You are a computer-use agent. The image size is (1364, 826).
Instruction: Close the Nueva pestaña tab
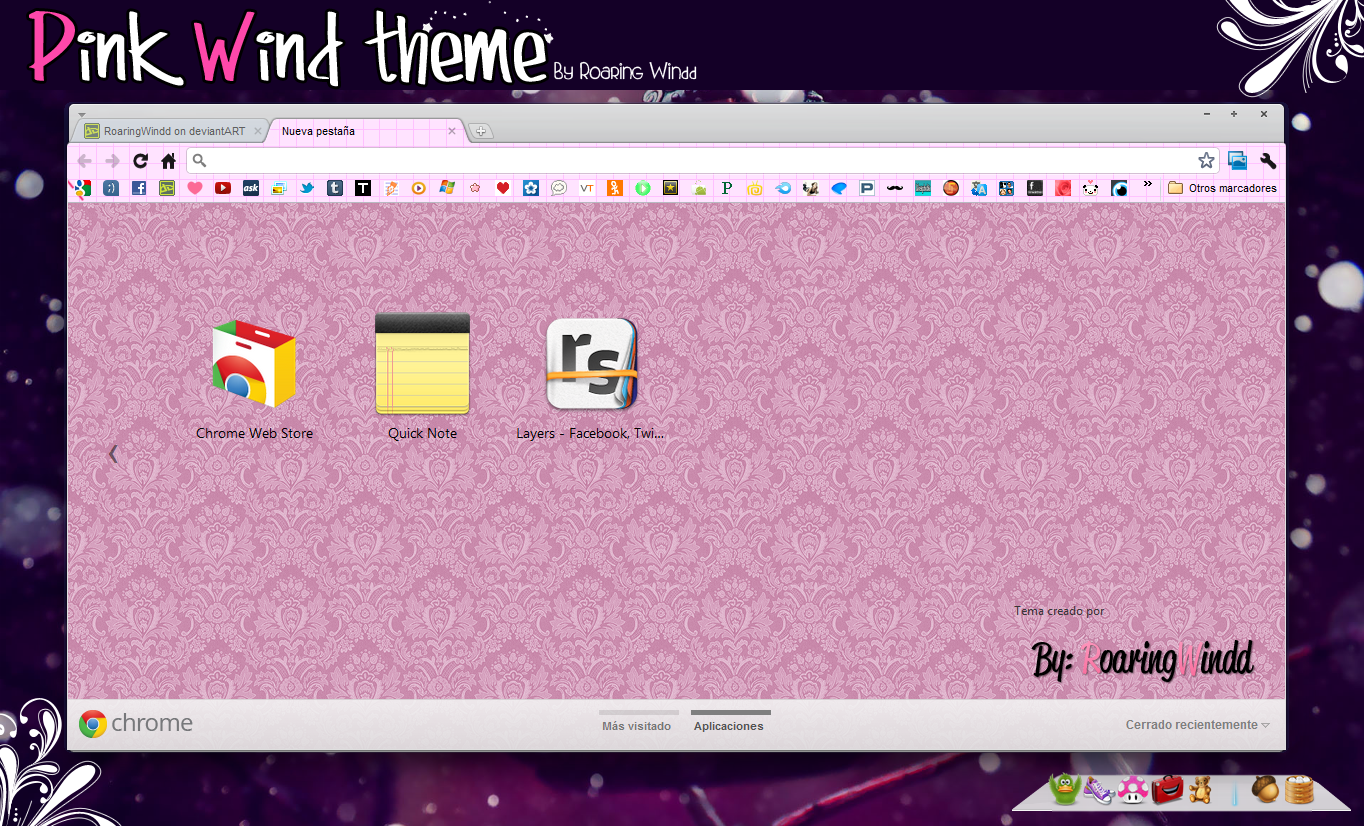click(451, 131)
